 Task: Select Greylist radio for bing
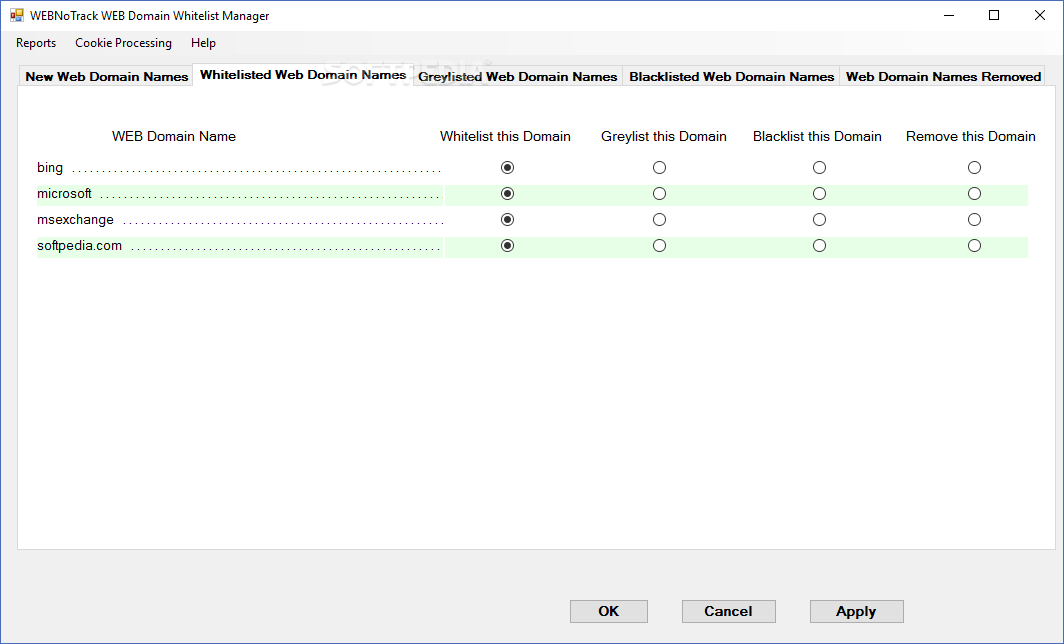click(659, 168)
